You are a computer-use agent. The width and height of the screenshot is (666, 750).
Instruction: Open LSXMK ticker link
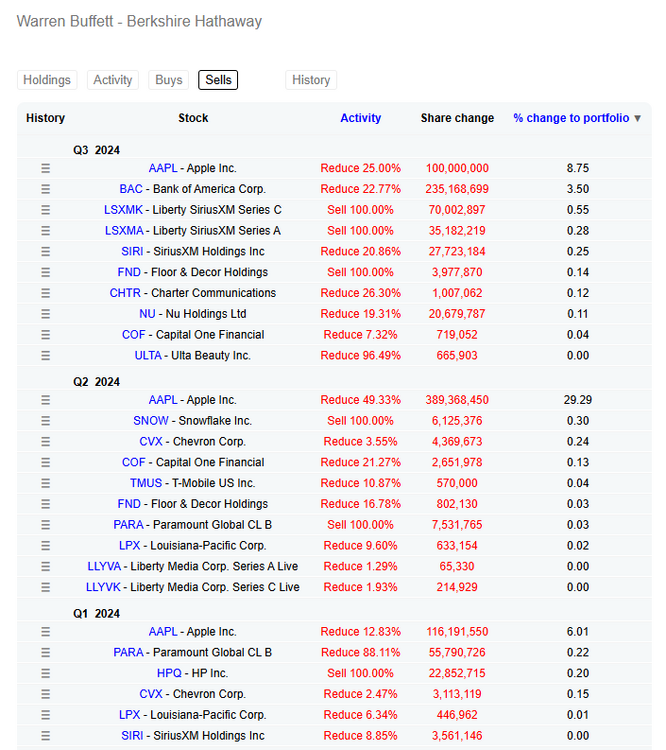point(123,210)
